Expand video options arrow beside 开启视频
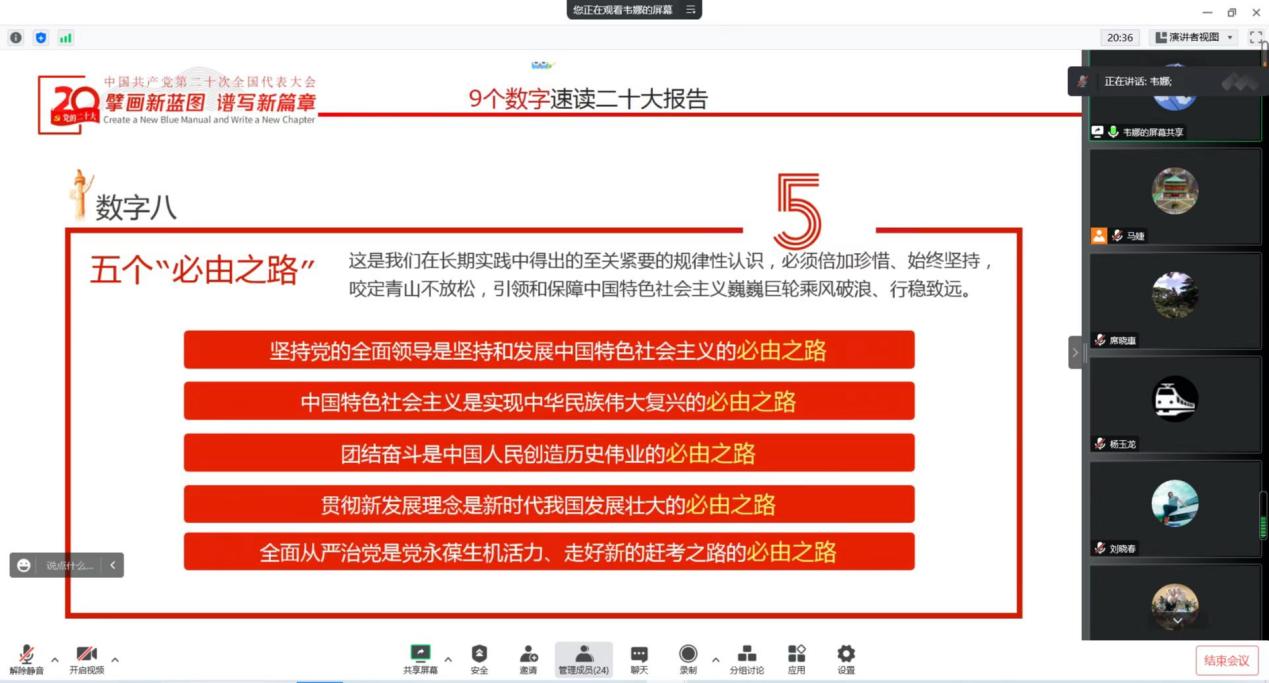Image resolution: width=1269 pixels, height=683 pixels. tap(115, 660)
